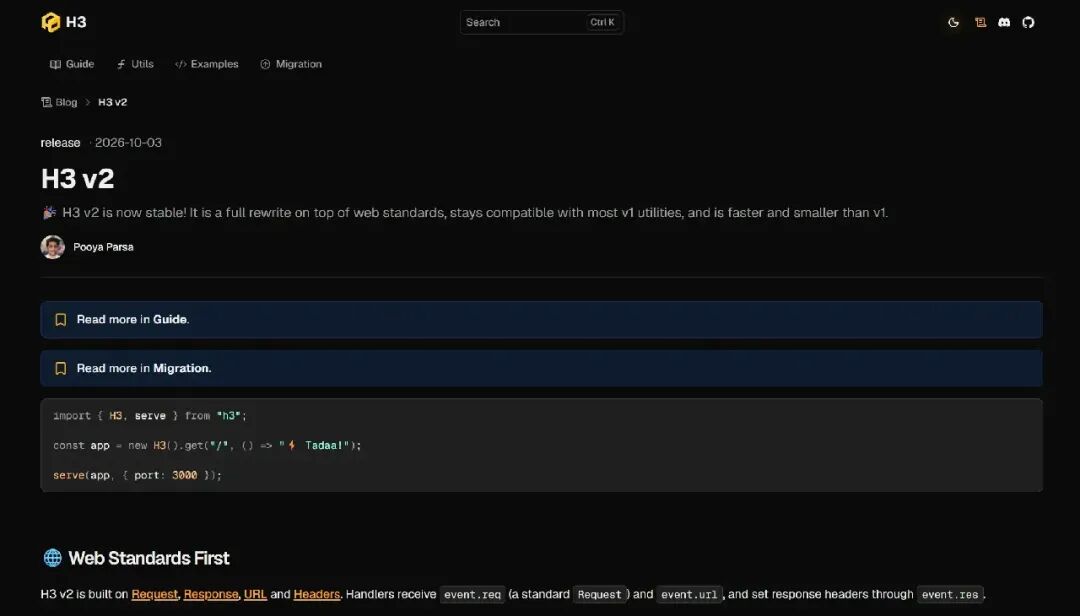Open the Response hyperlink
Viewport: 1080px width, 616px height.
pyautogui.click(x=211, y=594)
